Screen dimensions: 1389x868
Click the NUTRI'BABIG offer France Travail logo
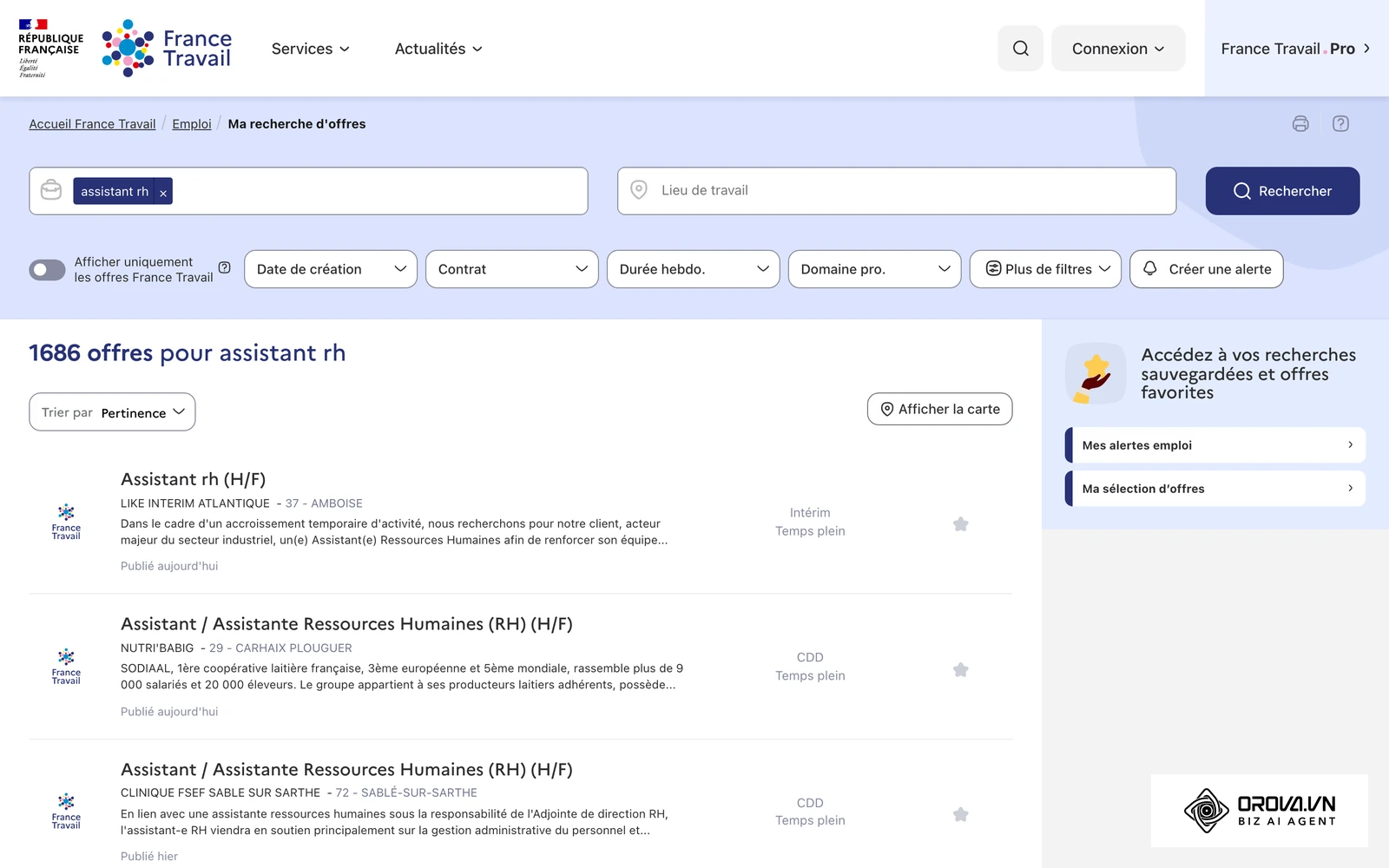[66, 667]
